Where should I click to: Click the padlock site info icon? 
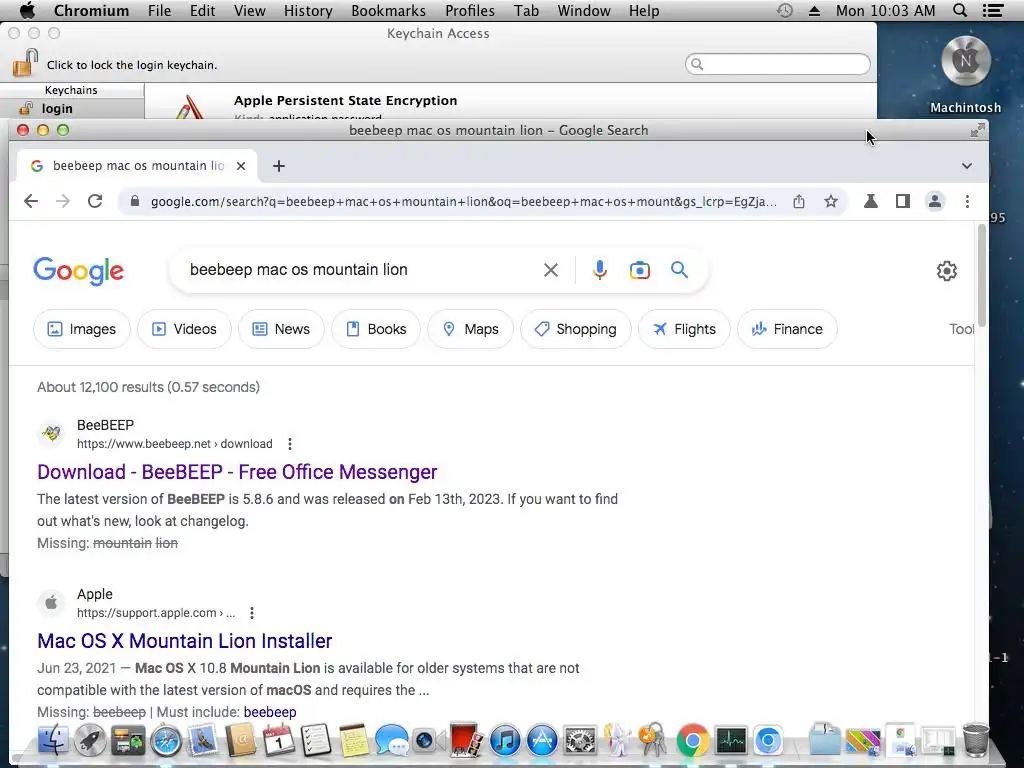pyautogui.click(x=135, y=201)
